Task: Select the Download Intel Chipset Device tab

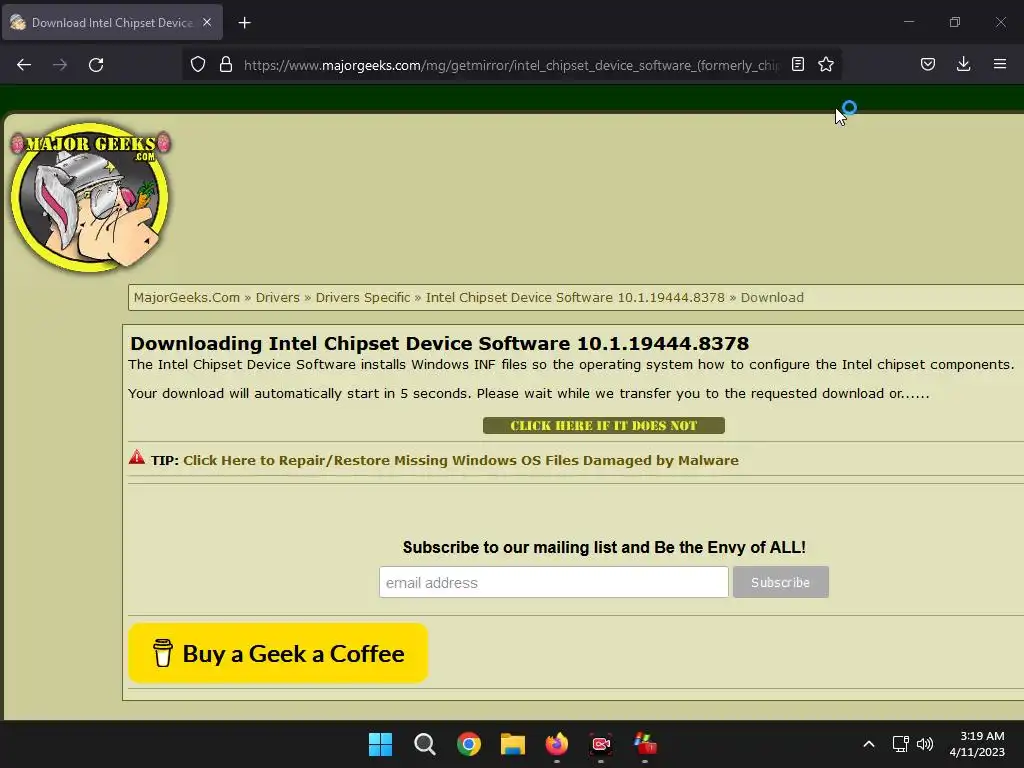Action: tap(112, 22)
